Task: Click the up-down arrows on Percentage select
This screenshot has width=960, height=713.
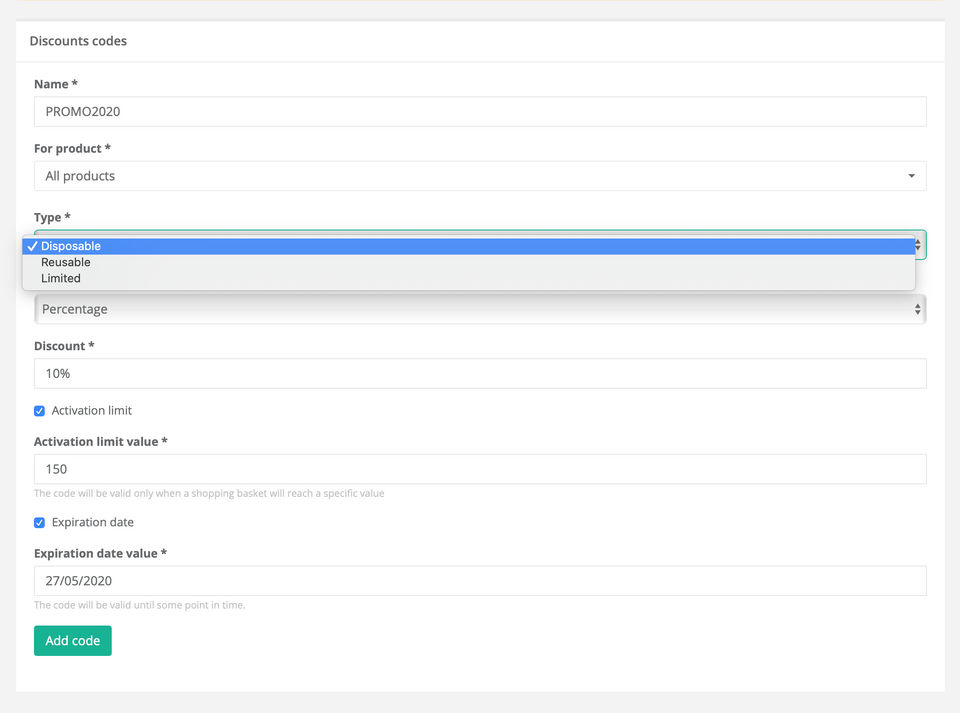Action: click(x=918, y=310)
